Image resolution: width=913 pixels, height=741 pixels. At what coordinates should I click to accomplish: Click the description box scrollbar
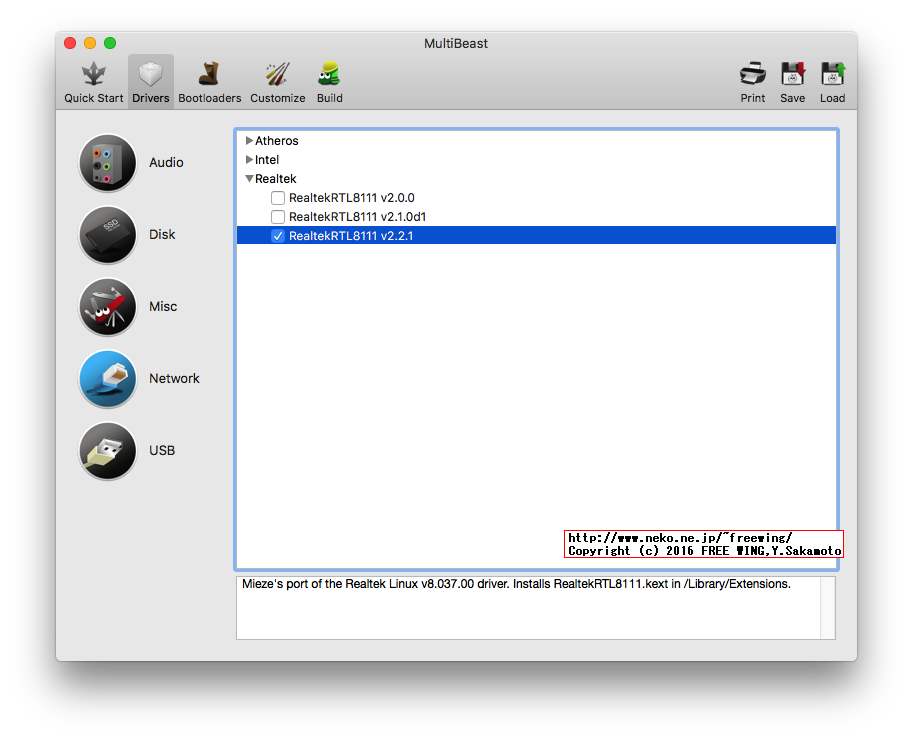827,608
